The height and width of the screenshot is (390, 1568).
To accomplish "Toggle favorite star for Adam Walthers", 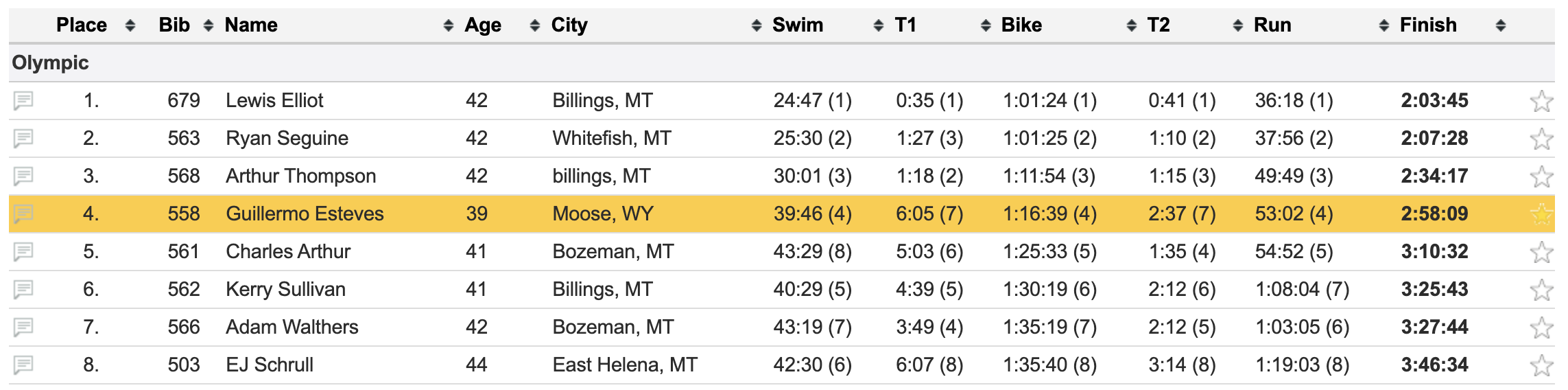I will [1541, 328].
